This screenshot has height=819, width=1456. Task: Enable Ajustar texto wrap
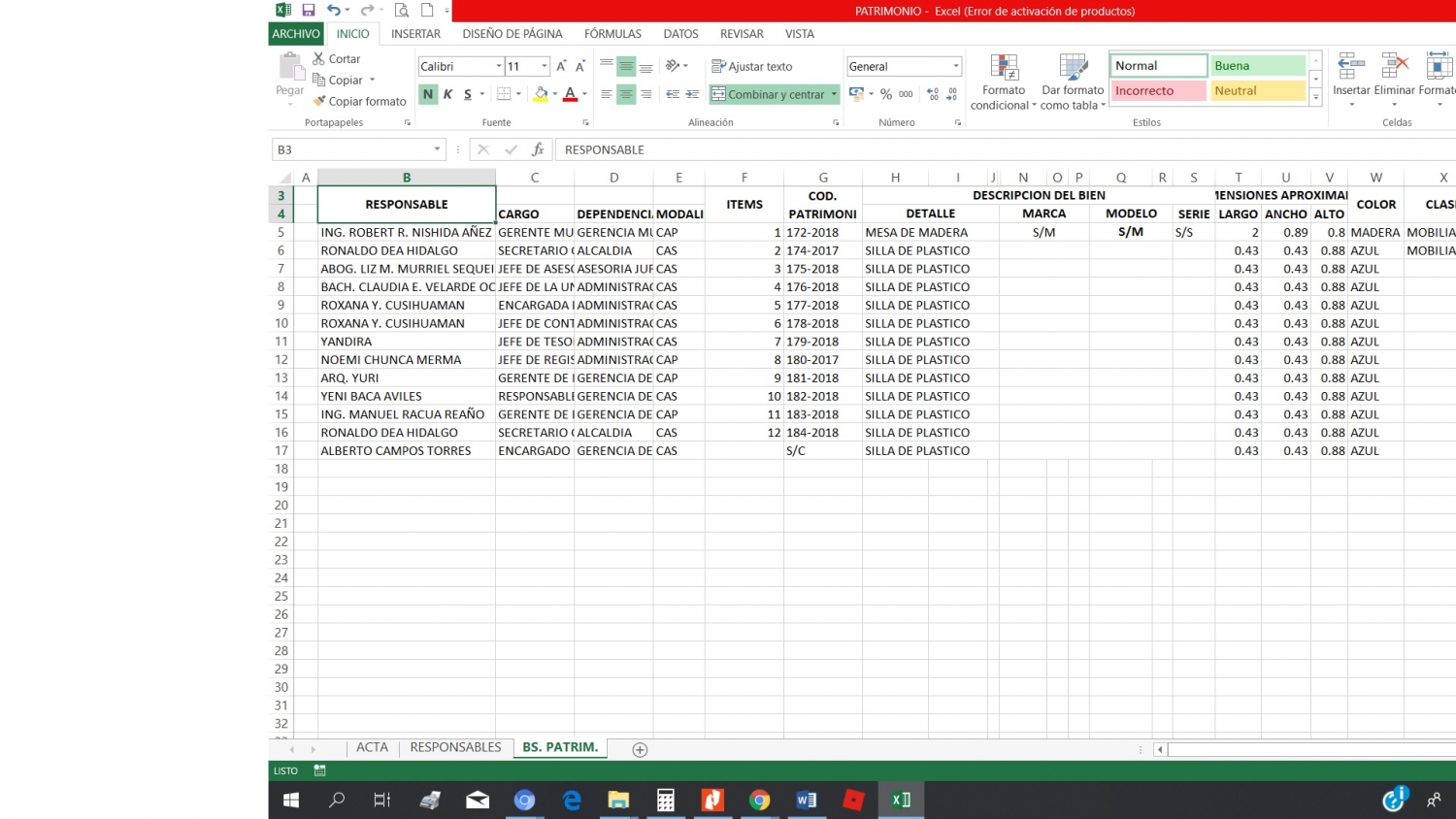tap(752, 66)
